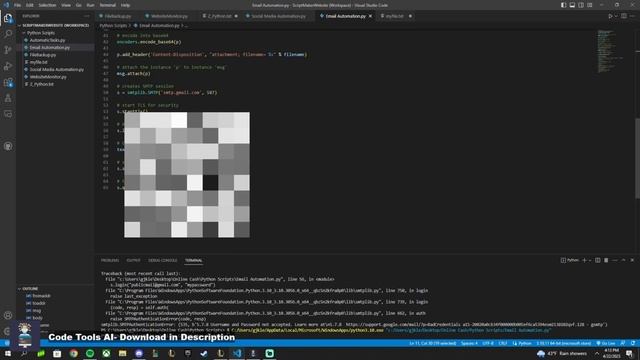Change file encoding UTF-8
Screen dimensions: 640x360
(x=488, y=344)
